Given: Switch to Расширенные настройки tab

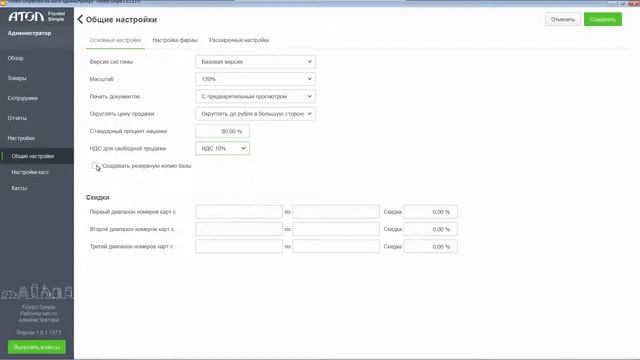Looking at the screenshot, I should [x=239, y=40].
